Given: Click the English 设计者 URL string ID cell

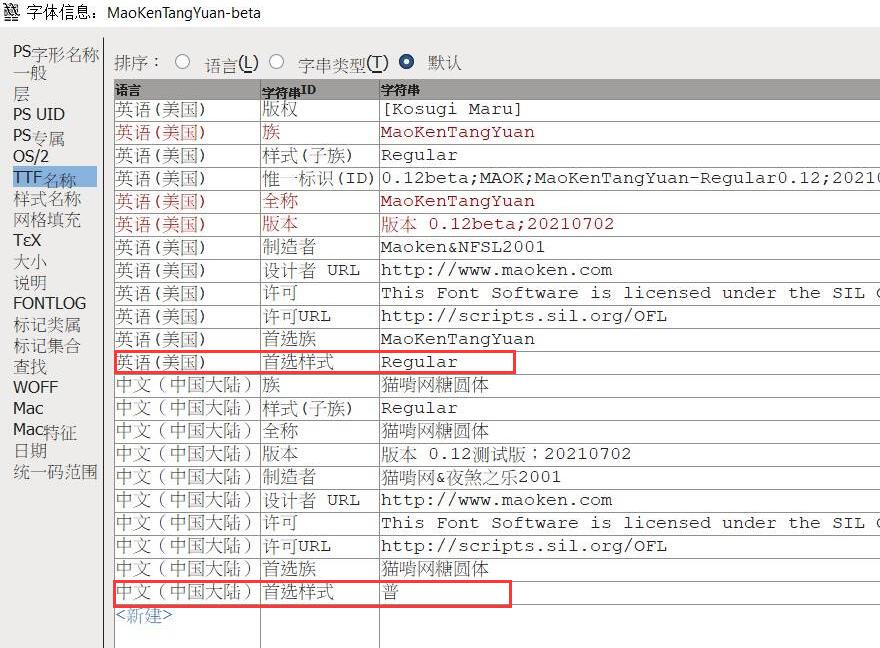Looking at the screenshot, I should coord(320,270).
